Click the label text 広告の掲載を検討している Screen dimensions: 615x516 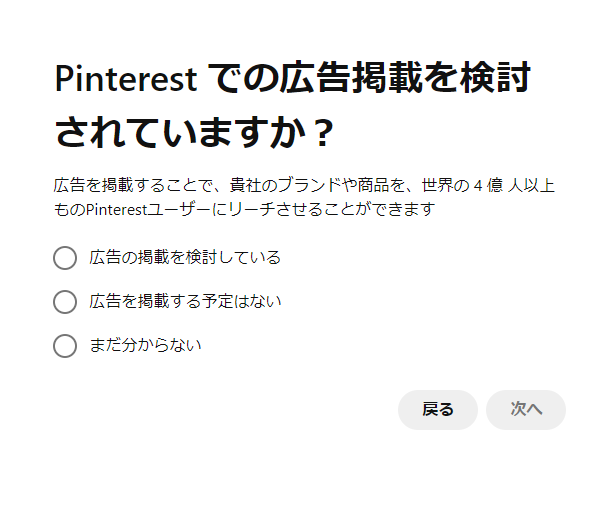(185, 258)
